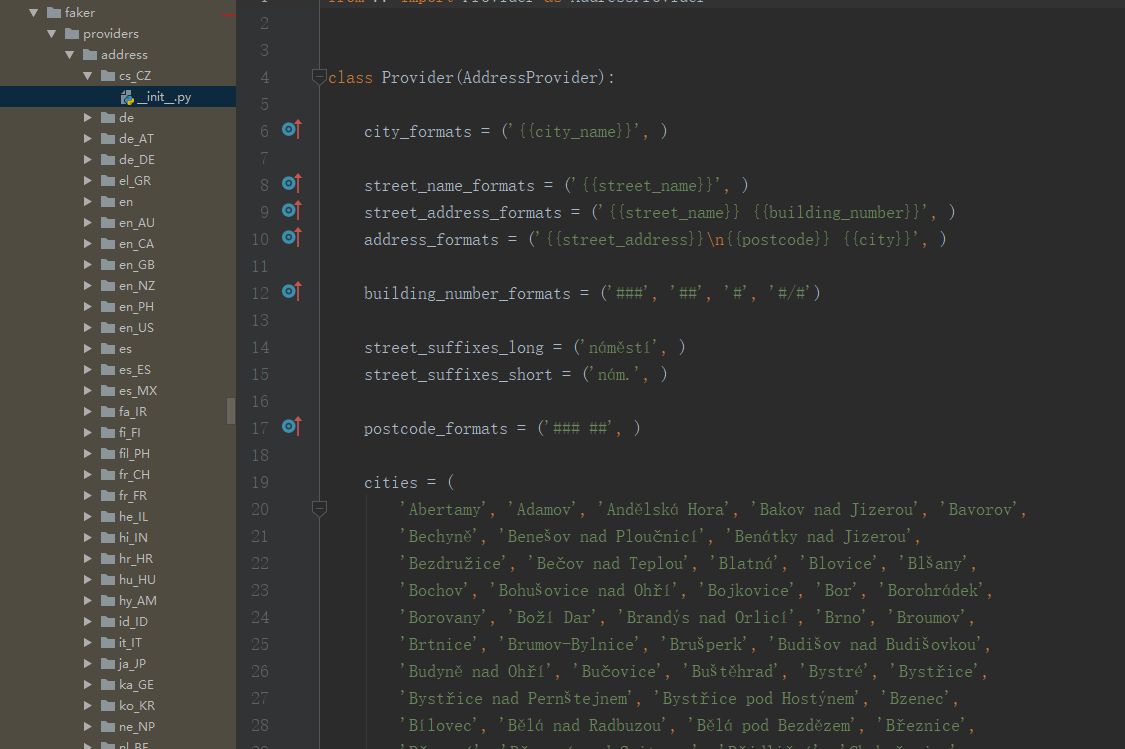The height and width of the screenshot is (749, 1125).
Task: Expand the ko_KR folder arrow
Action: point(88,706)
